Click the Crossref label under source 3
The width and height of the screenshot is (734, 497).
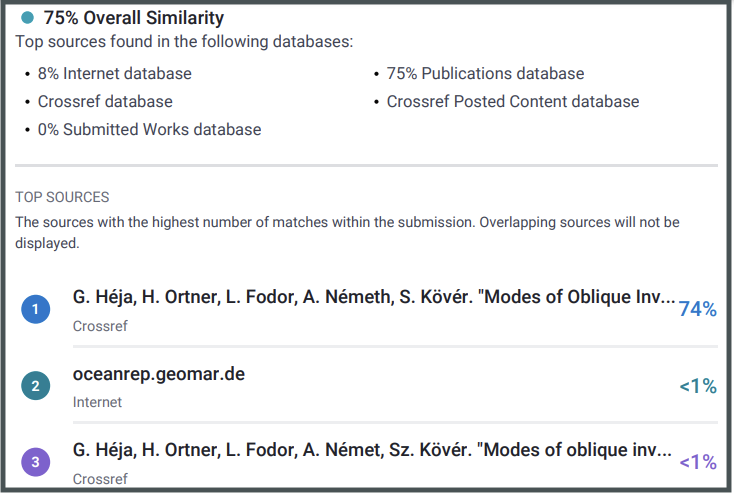click(100, 478)
